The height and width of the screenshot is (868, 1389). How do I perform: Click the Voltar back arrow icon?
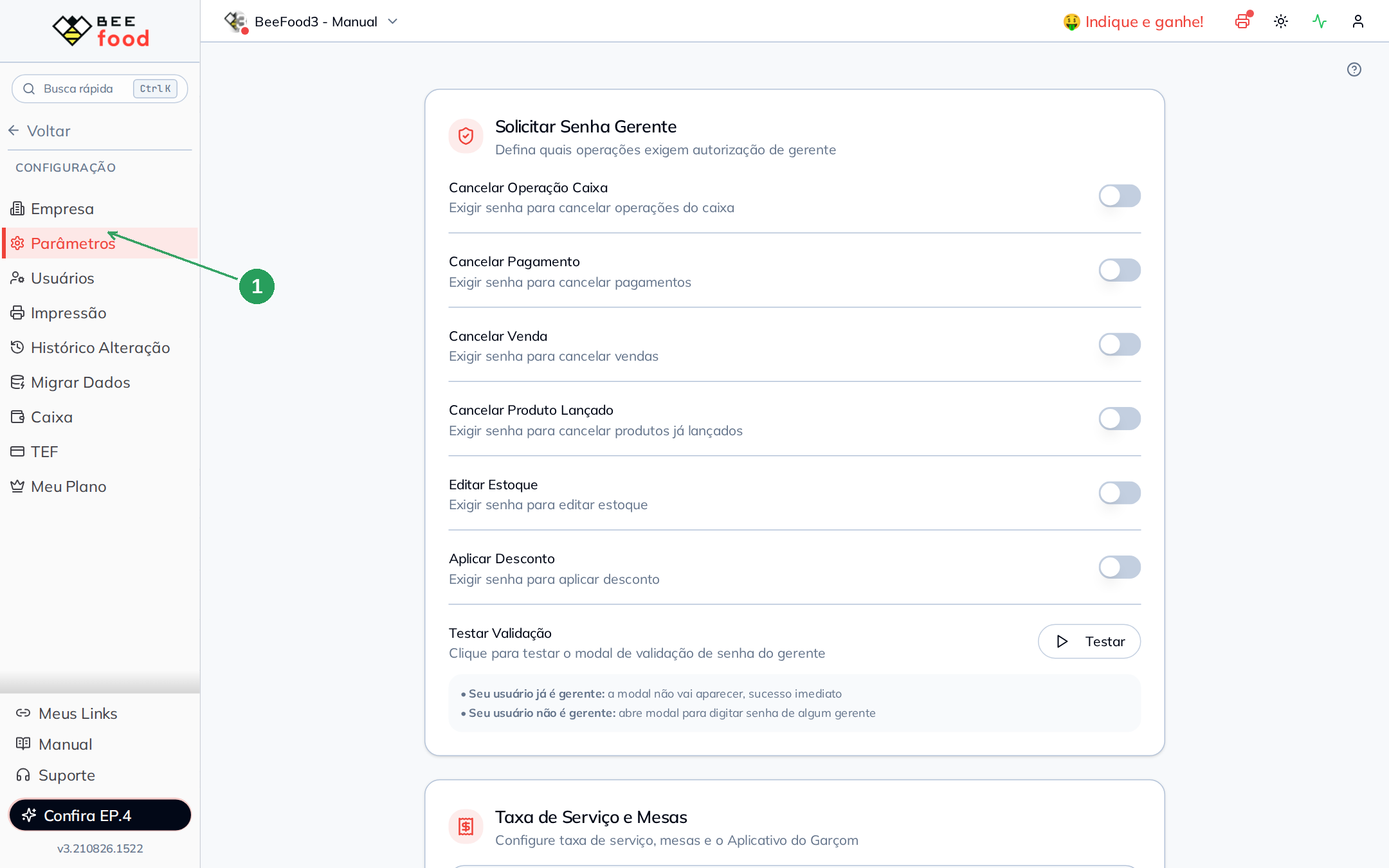pos(14,131)
